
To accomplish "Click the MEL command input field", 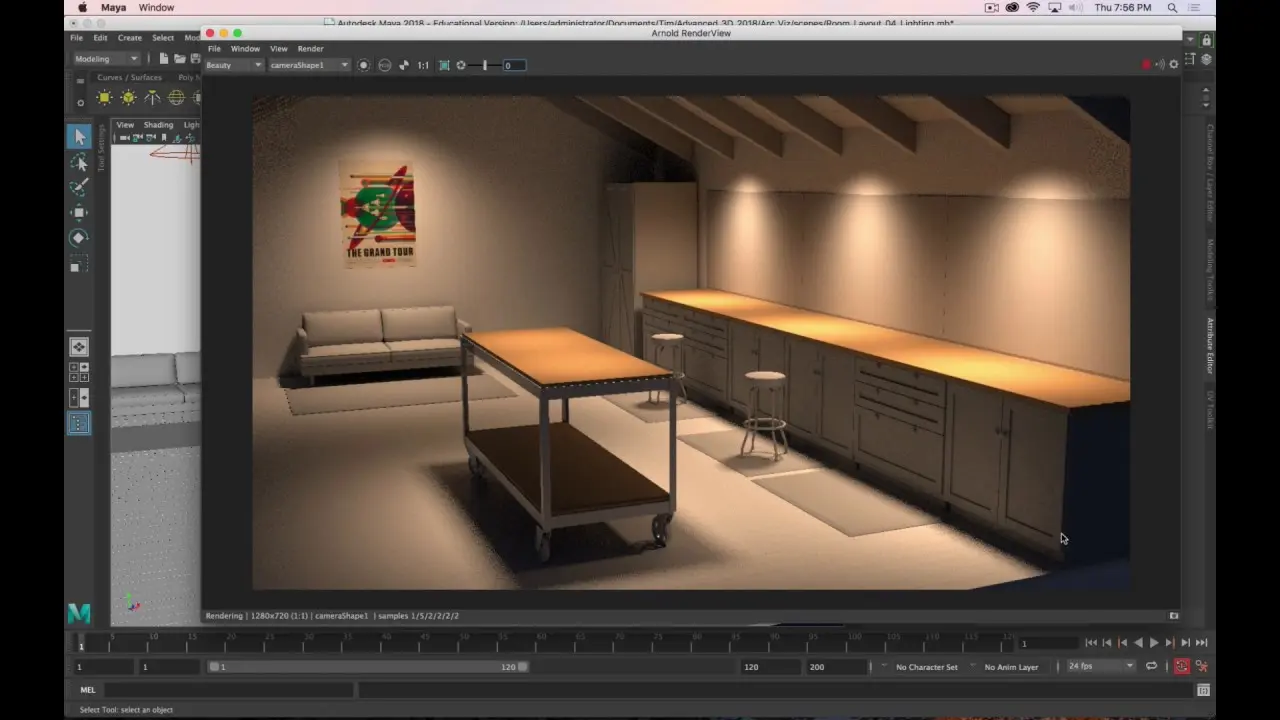I will click(x=229, y=690).
